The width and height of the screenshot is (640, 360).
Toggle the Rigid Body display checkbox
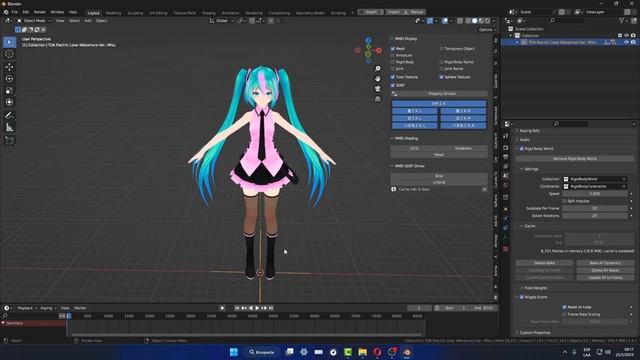393,62
